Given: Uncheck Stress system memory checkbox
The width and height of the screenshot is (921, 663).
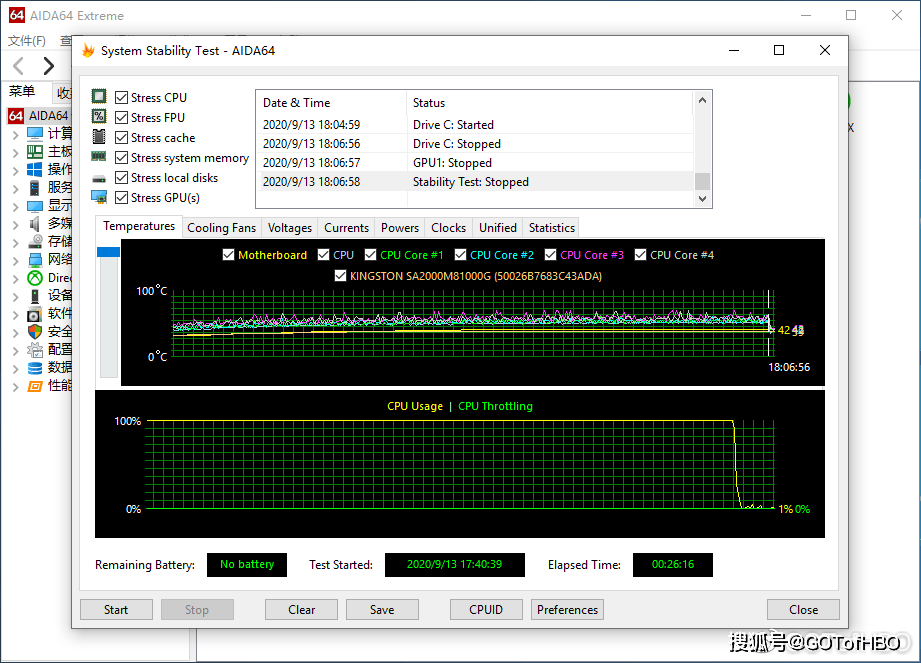Looking at the screenshot, I should 122,157.
